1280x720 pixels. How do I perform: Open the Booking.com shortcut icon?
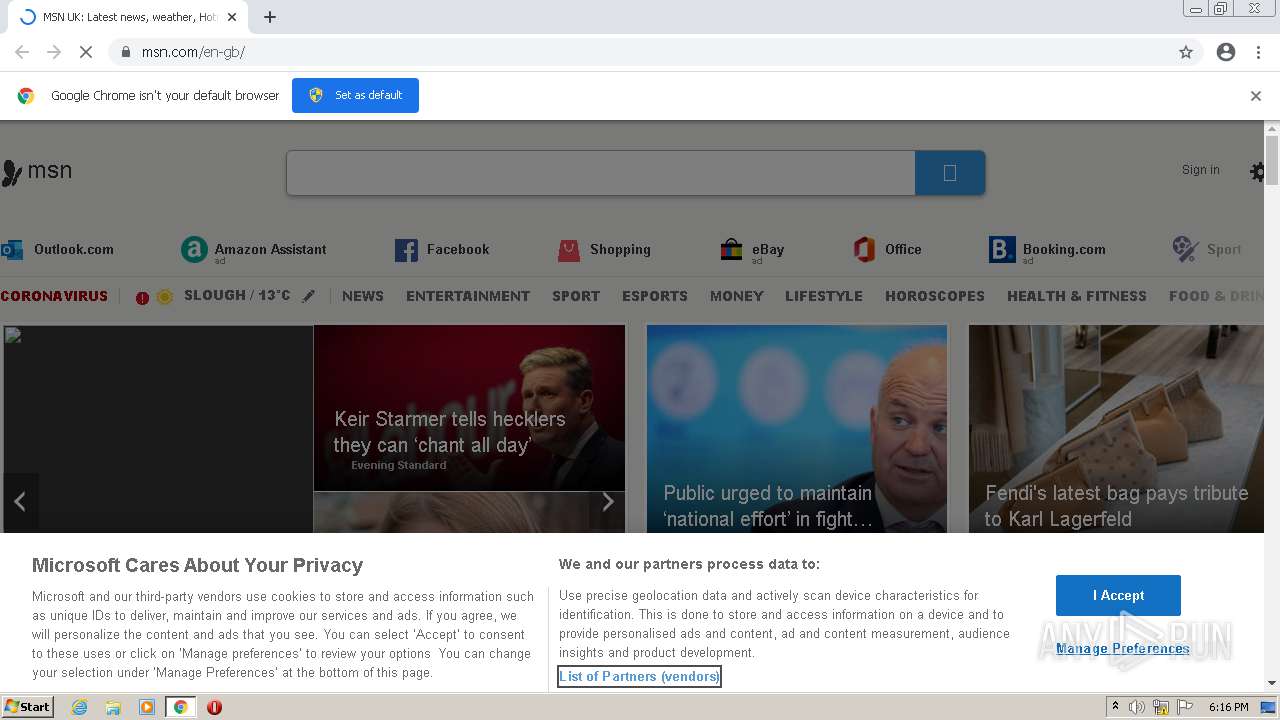[1002, 250]
